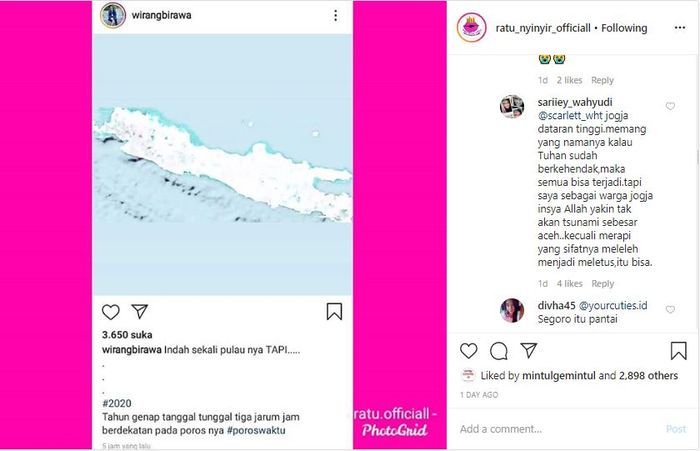Open ratu_nyinyir_officiall post options ellipsis
The image size is (700, 451).
(x=679, y=28)
